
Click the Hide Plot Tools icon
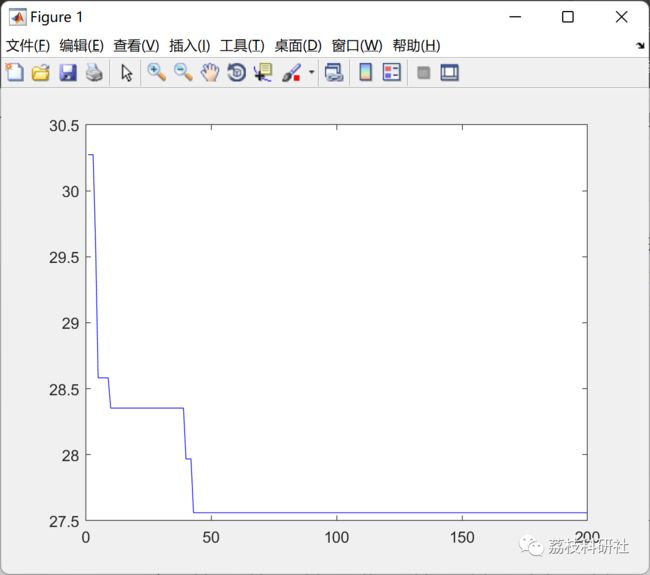[423, 73]
